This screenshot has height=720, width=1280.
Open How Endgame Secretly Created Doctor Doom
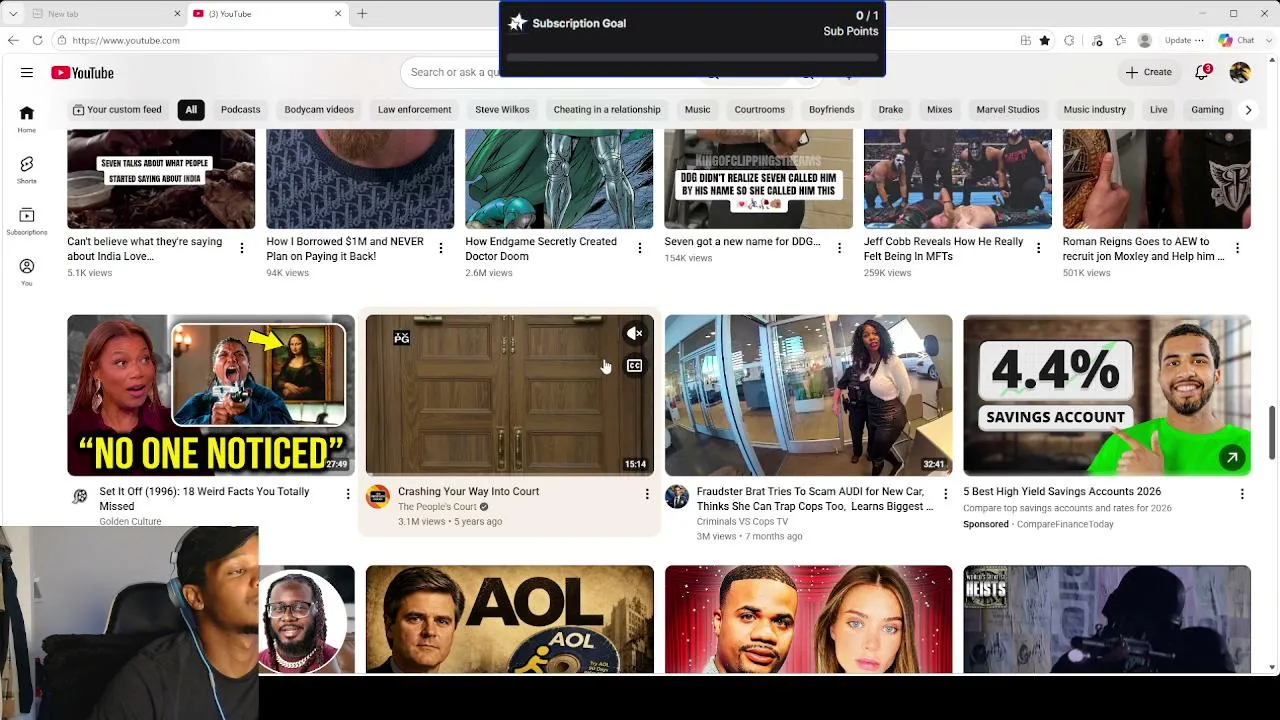coord(540,249)
